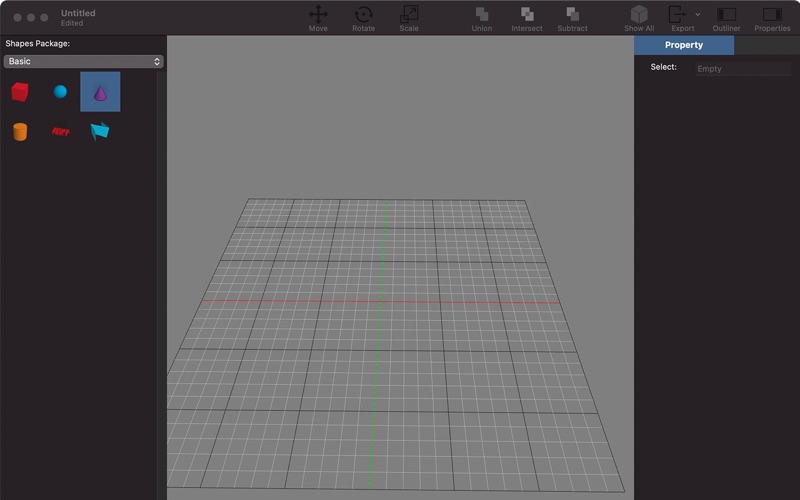Switch to the Property tab
Screen dimensions: 800x500
tap(684, 45)
